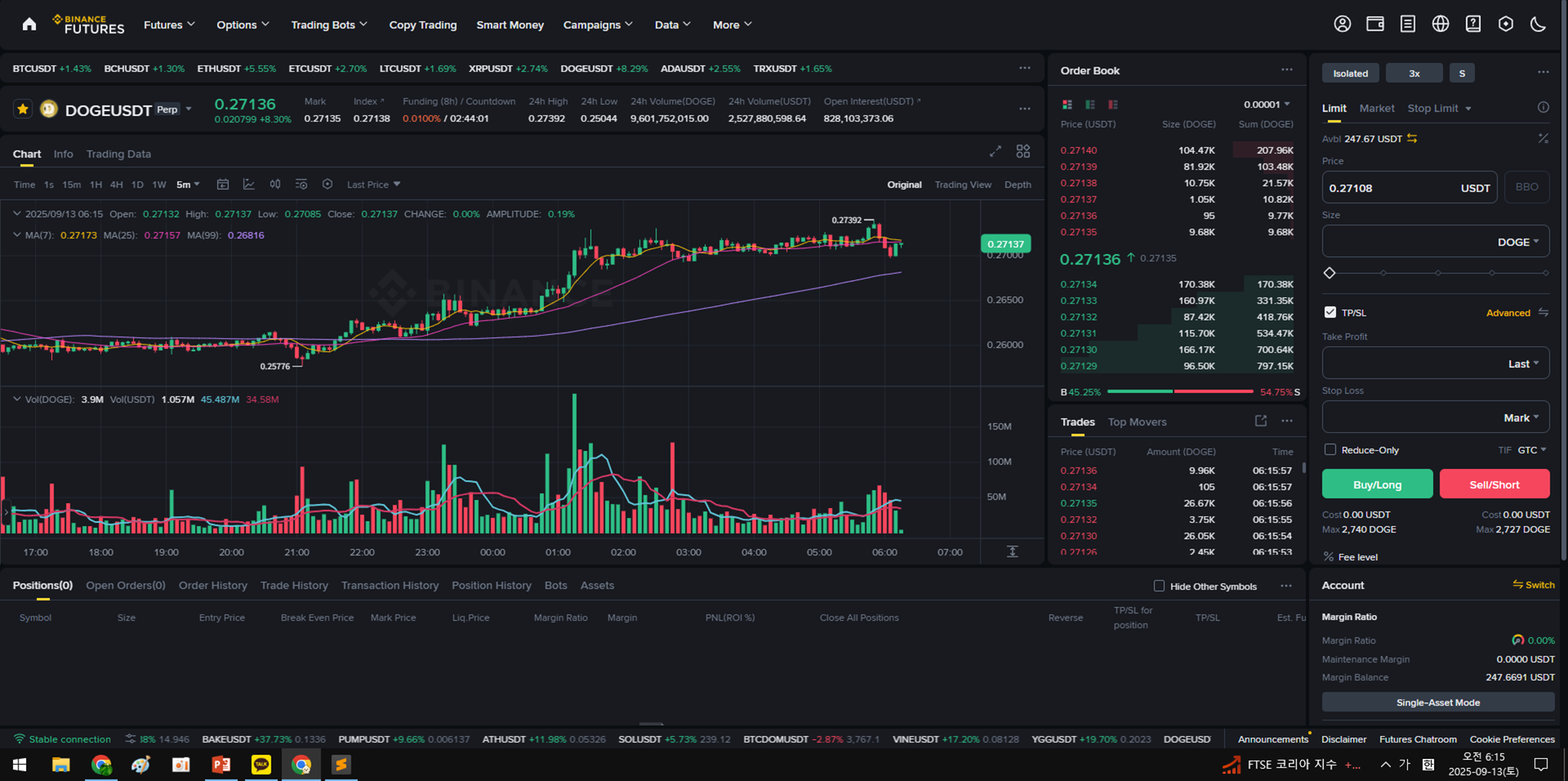Open Order Book more options
The width and height of the screenshot is (1568, 781).
(x=1287, y=70)
